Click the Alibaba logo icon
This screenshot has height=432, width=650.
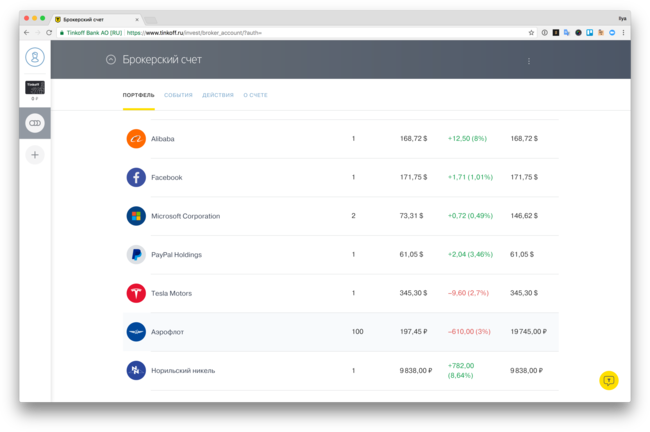pos(136,139)
